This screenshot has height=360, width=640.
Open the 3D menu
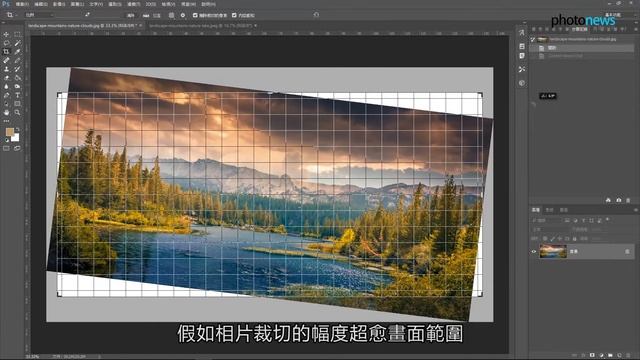[151, 4]
